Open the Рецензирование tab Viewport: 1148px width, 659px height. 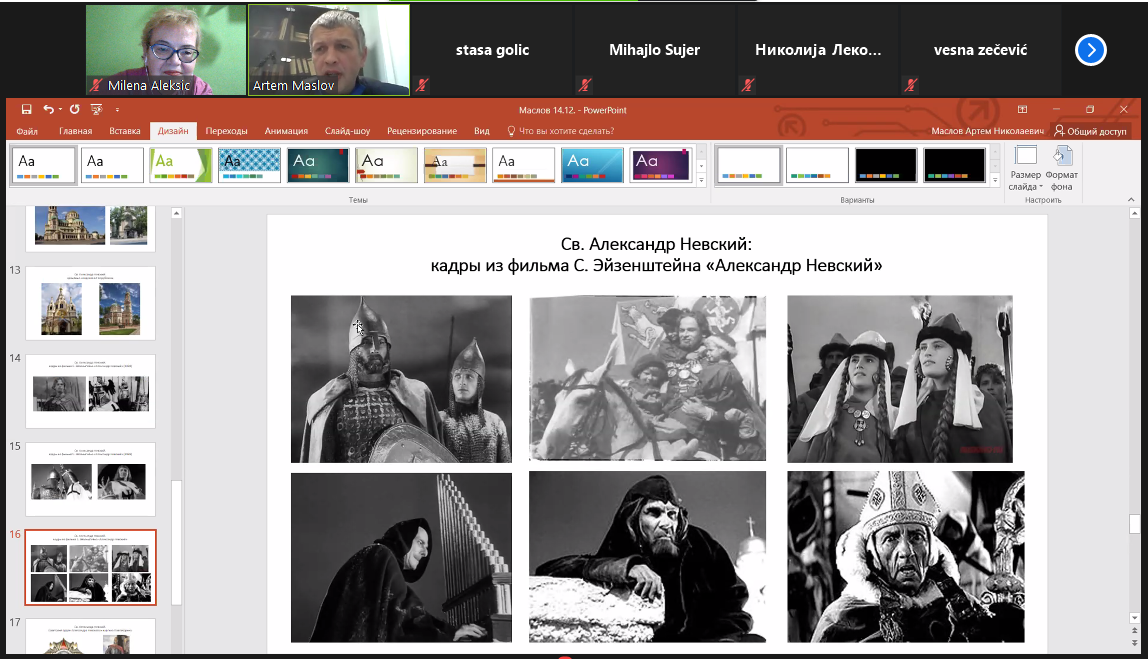click(x=422, y=131)
